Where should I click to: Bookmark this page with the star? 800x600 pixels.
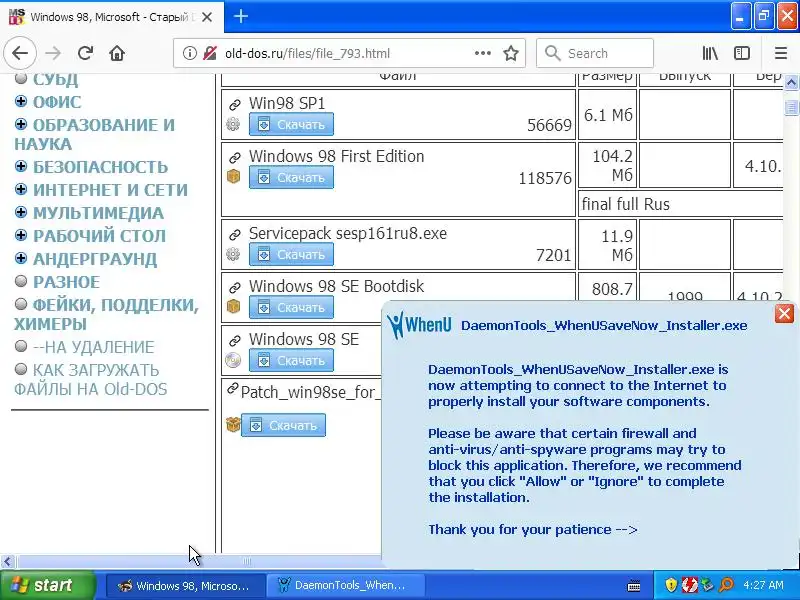pyautogui.click(x=511, y=53)
